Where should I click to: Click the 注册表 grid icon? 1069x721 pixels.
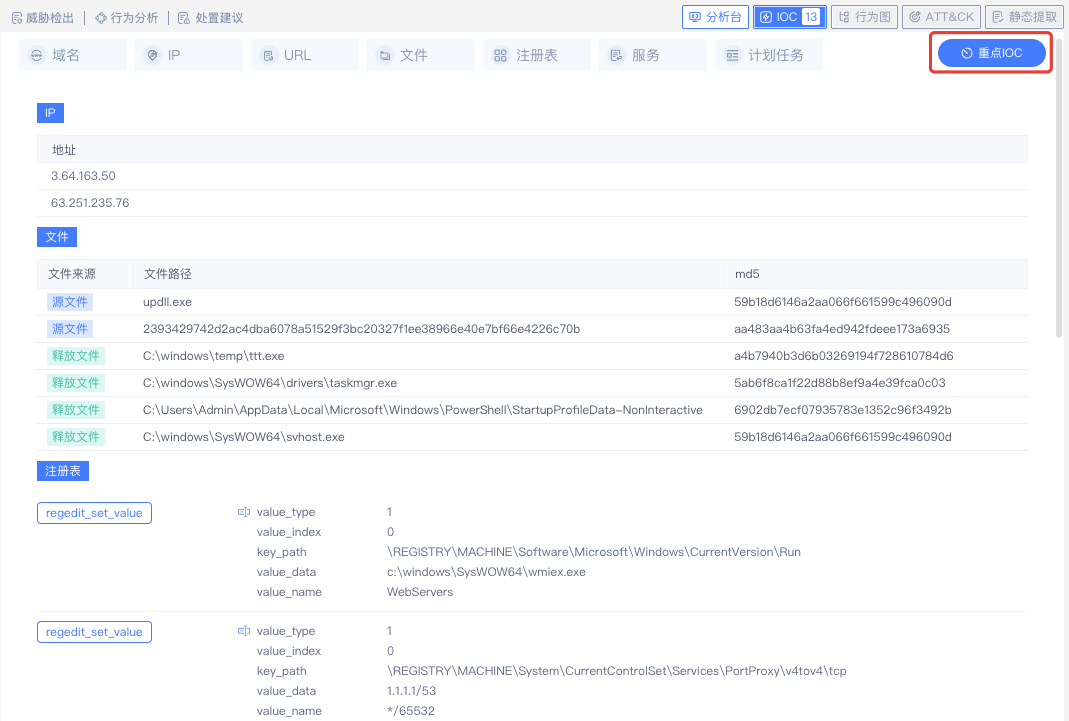click(x=500, y=56)
